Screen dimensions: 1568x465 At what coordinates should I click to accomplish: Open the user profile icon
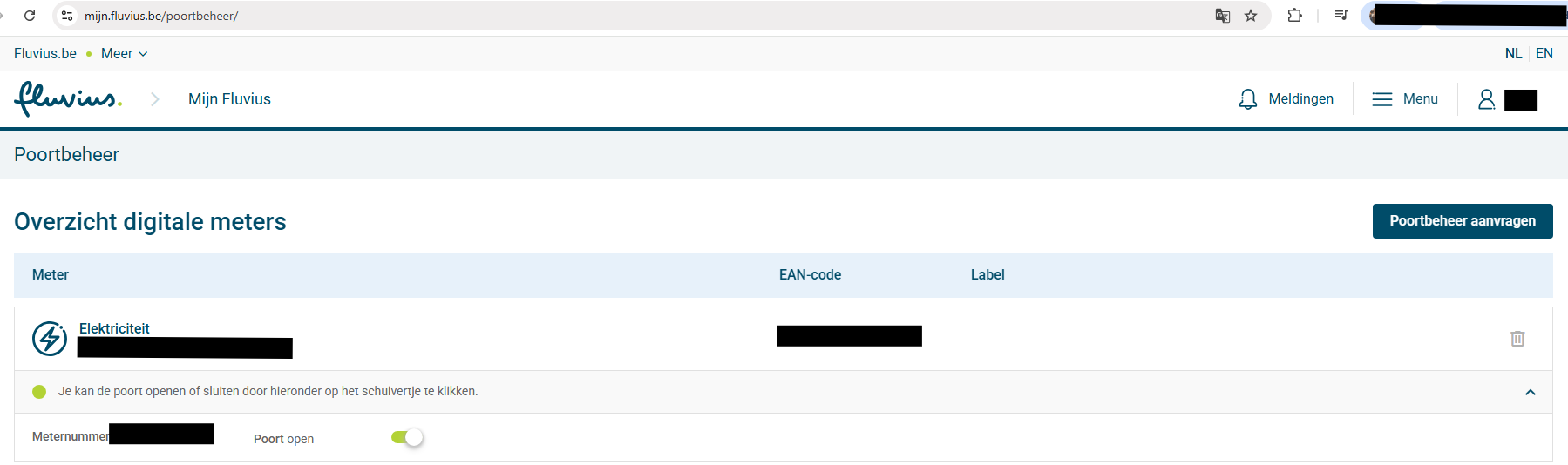[1487, 99]
